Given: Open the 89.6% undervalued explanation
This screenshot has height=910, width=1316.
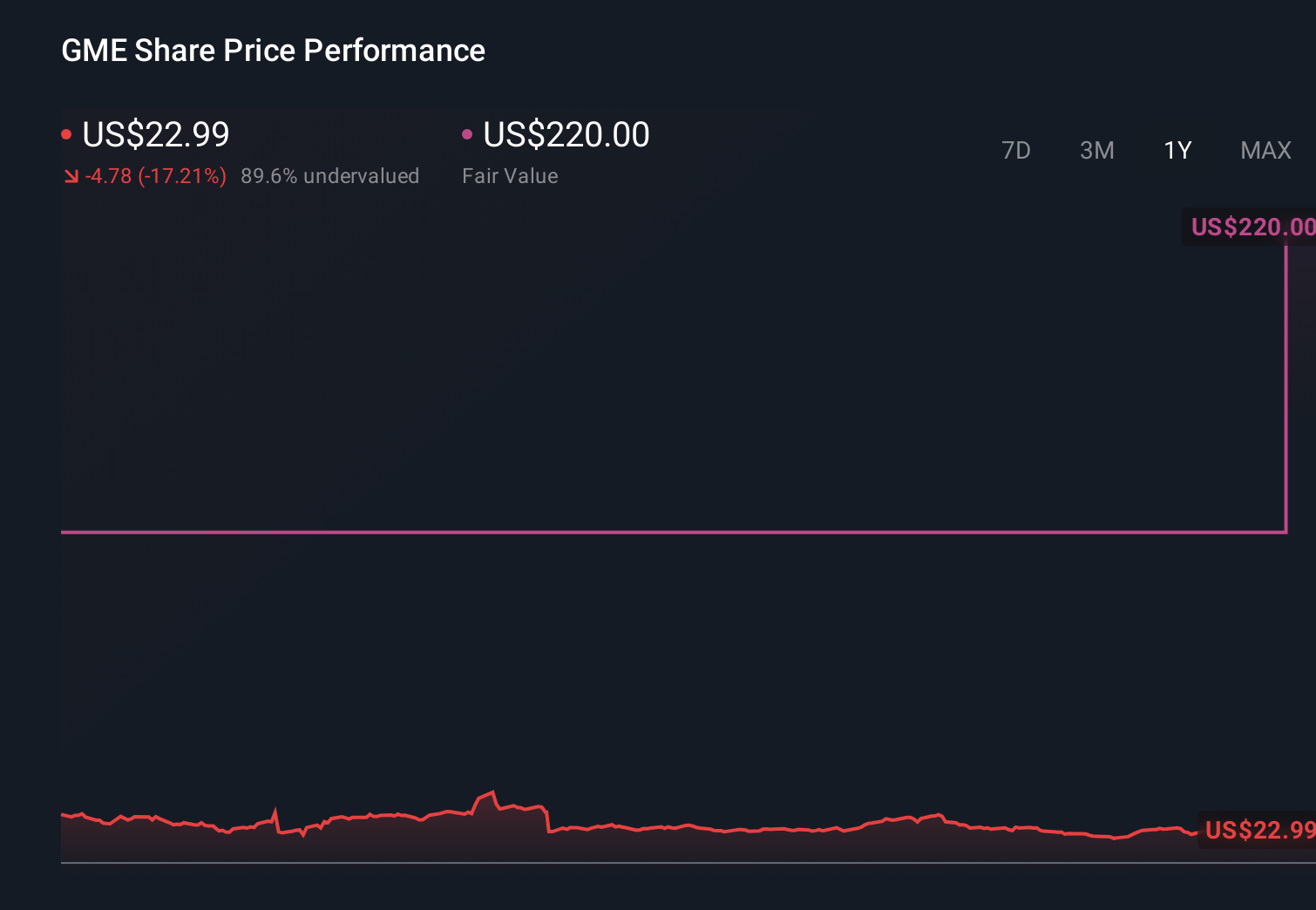Looking at the screenshot, I should [329, 175].
